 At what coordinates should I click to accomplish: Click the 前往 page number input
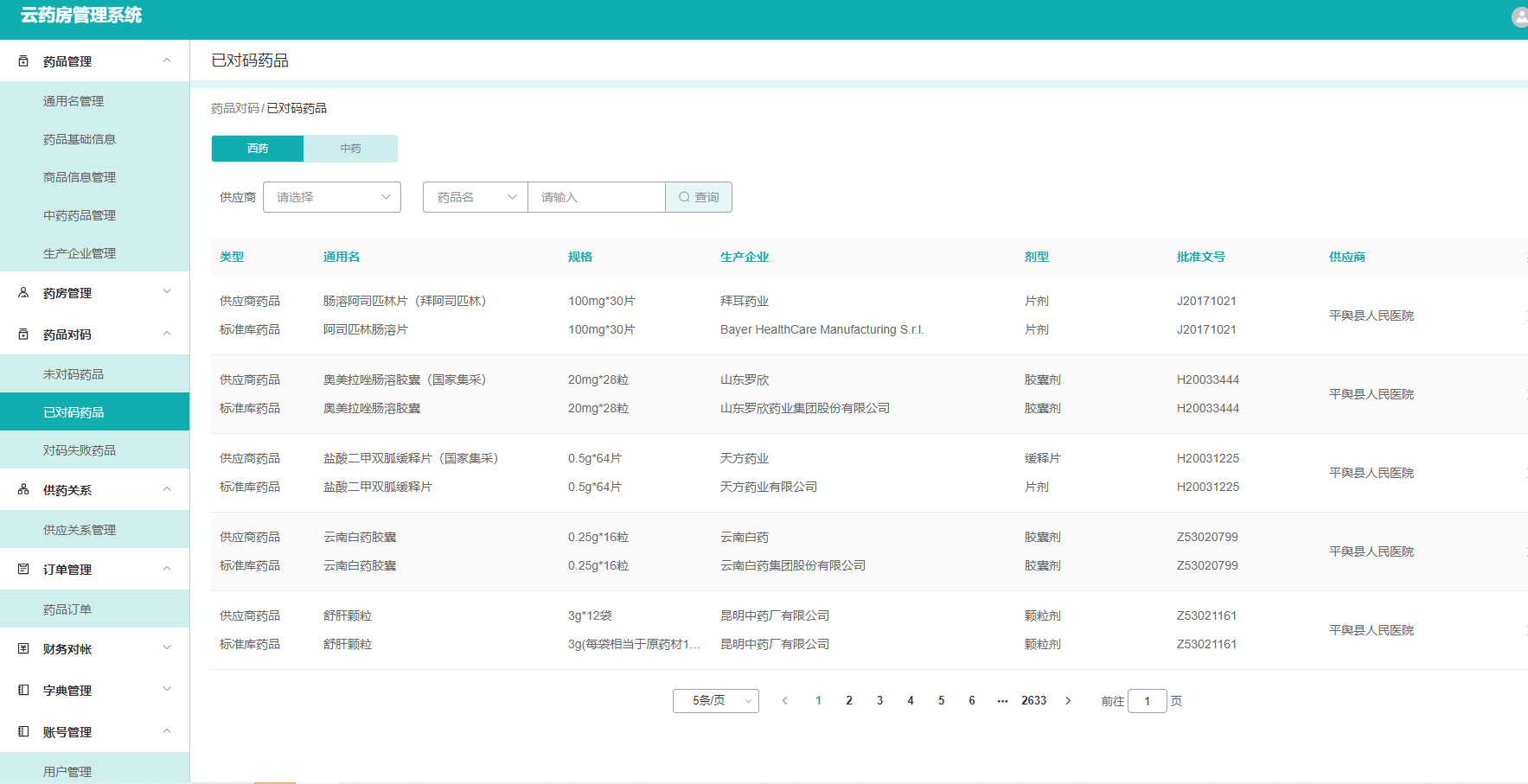coord(1148,701)
